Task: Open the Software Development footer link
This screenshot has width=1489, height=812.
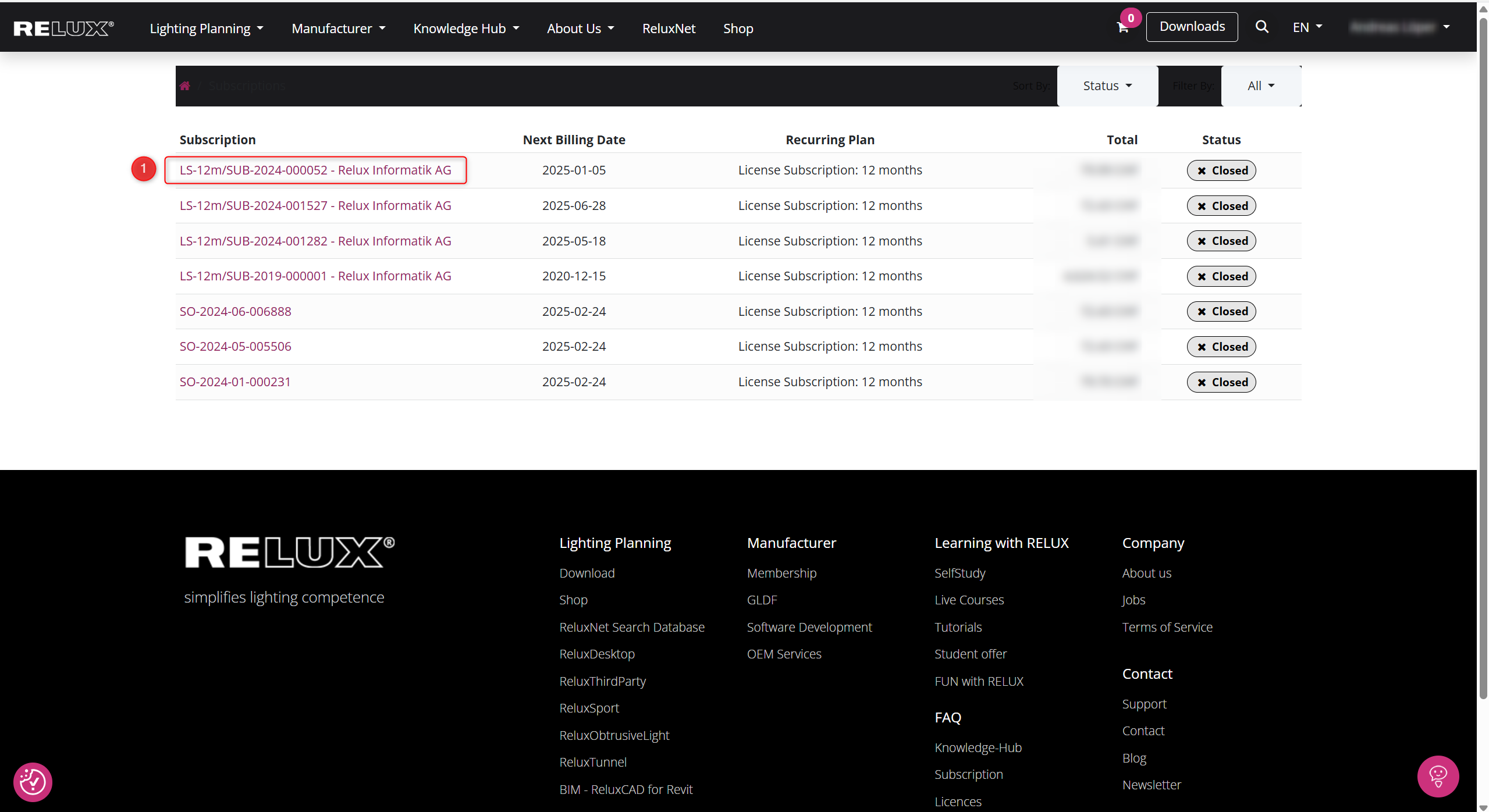Action: 809,627
